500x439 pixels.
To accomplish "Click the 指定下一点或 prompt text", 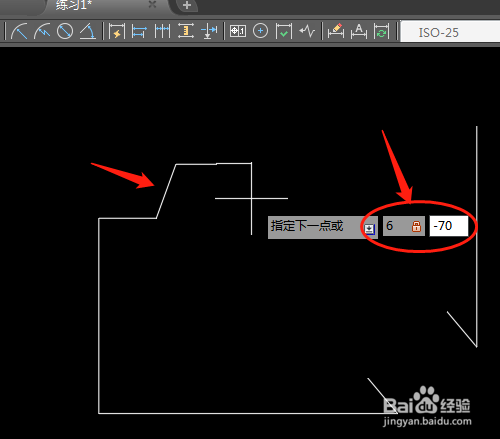I will (307, 226).
